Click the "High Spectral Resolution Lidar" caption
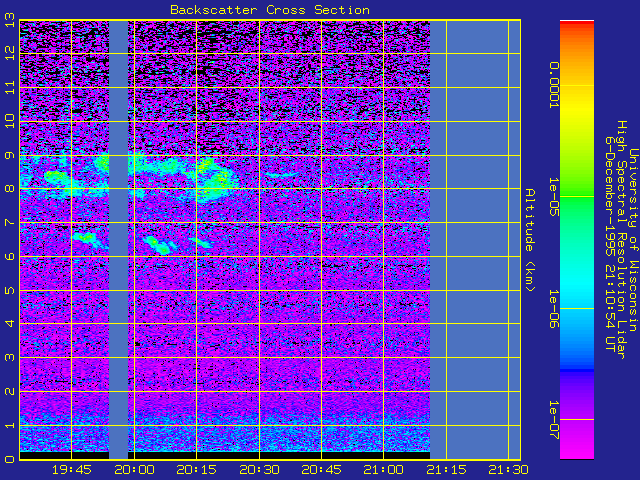This screenshot has width=640, height=480. pos(621,240)
